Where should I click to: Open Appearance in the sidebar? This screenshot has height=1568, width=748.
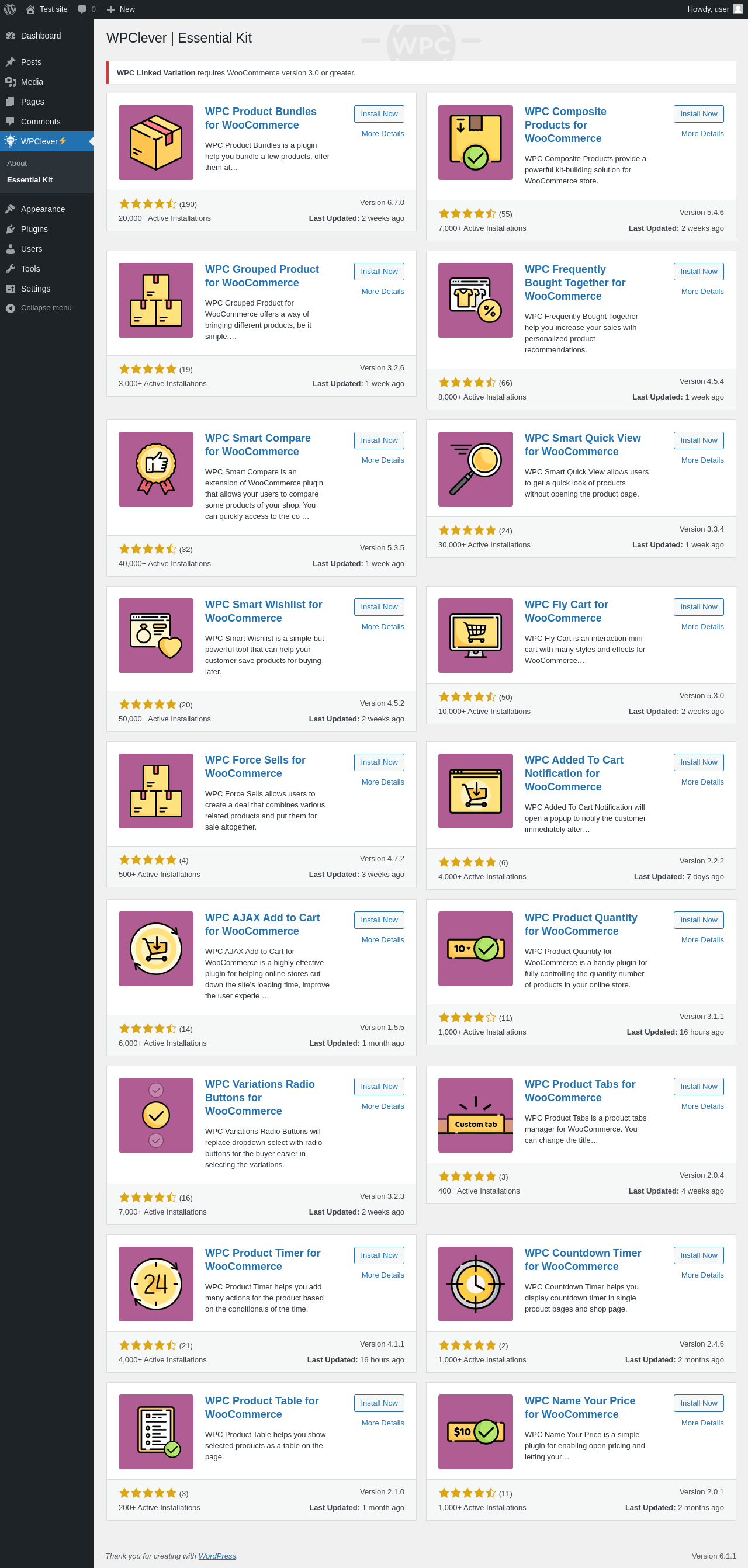[x=43, y=209]
